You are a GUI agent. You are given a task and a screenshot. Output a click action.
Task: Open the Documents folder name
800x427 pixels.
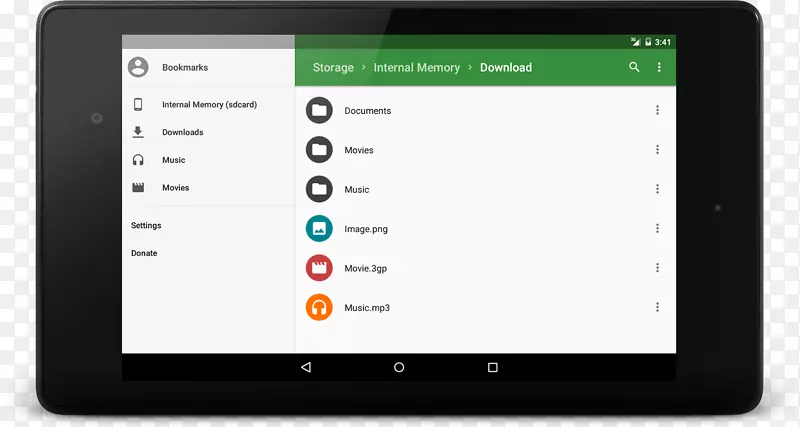(367, 111)
